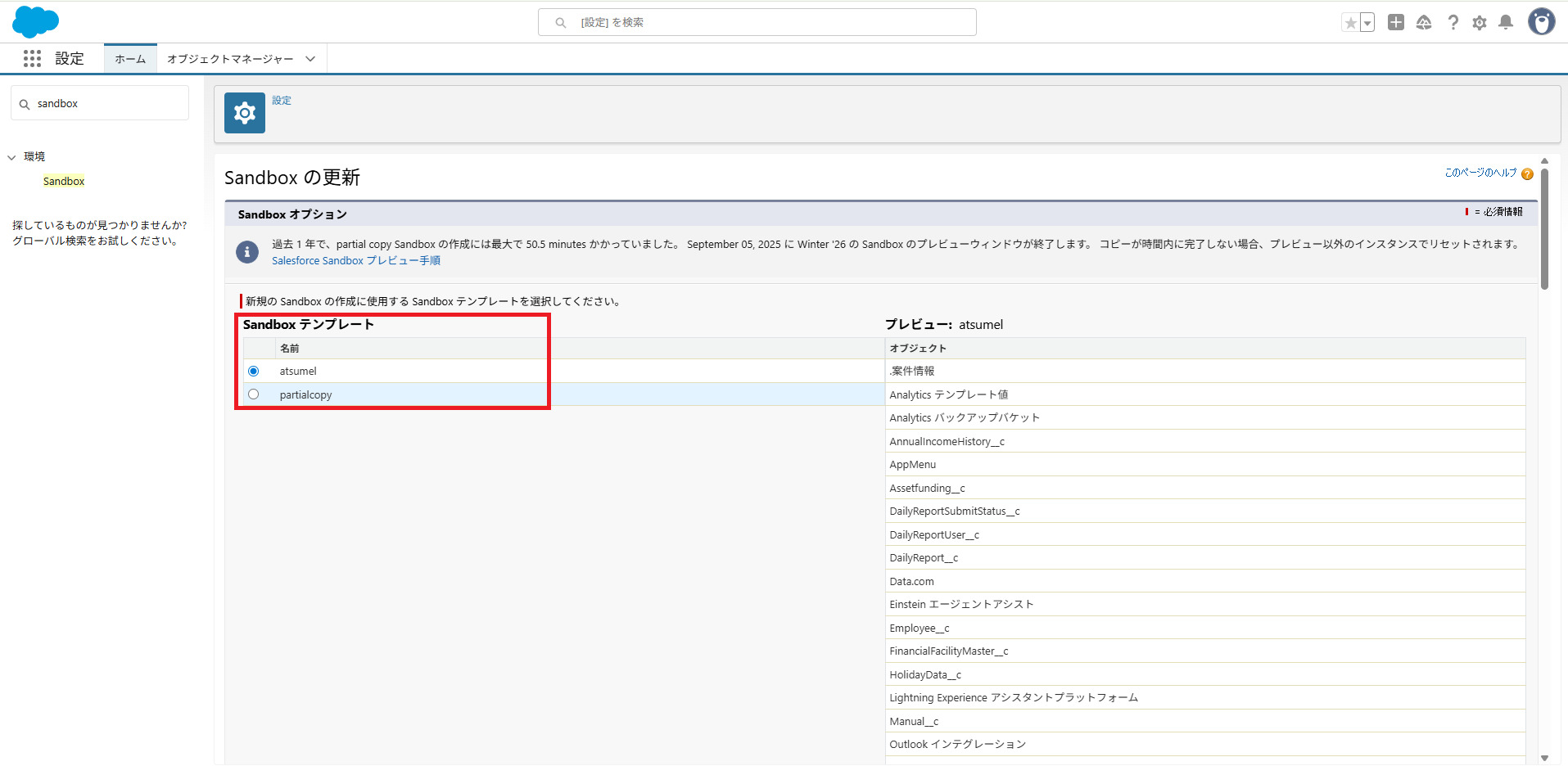This screenshot has width=1568, height=775.
Task: Click the Salesforce cloud logo
Action: point(35,22)
